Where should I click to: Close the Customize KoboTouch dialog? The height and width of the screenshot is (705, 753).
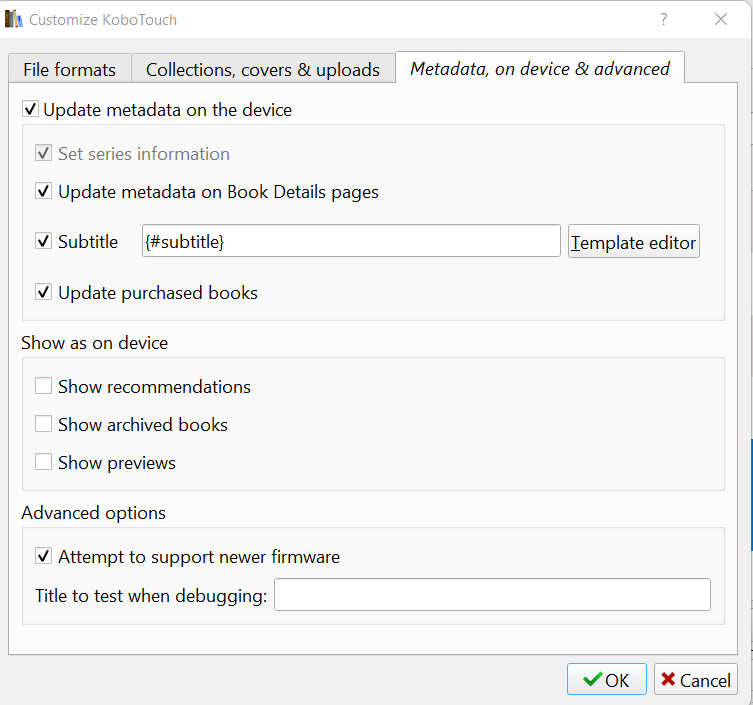coord(721,19)
